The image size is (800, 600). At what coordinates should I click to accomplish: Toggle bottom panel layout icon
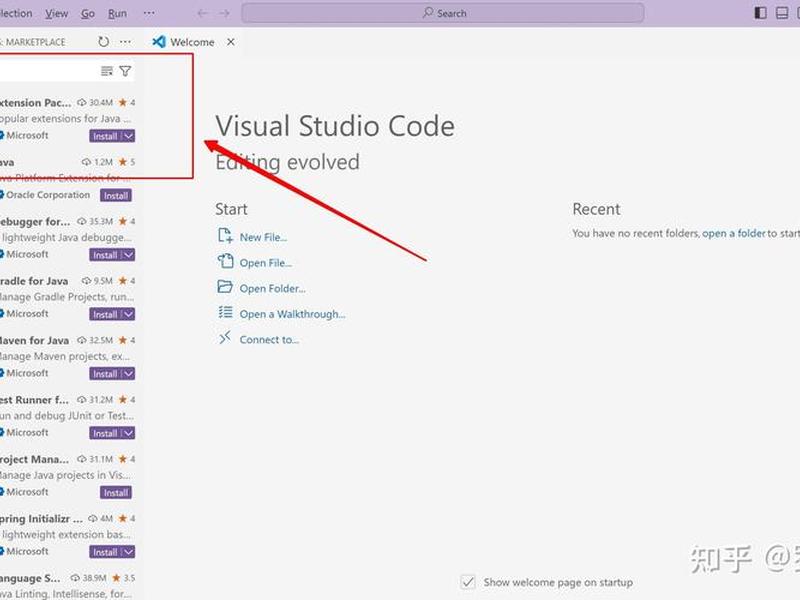[x=782, y=13]
